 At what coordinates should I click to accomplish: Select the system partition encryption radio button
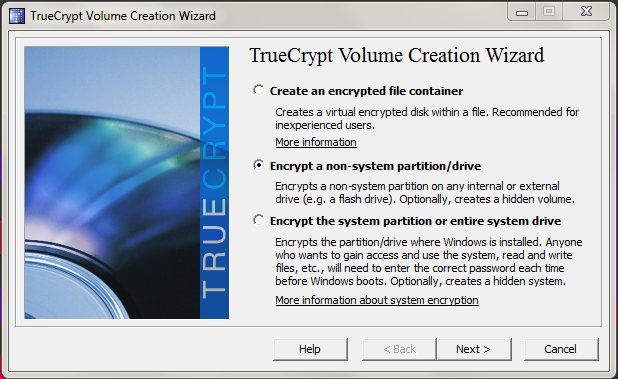259,220
